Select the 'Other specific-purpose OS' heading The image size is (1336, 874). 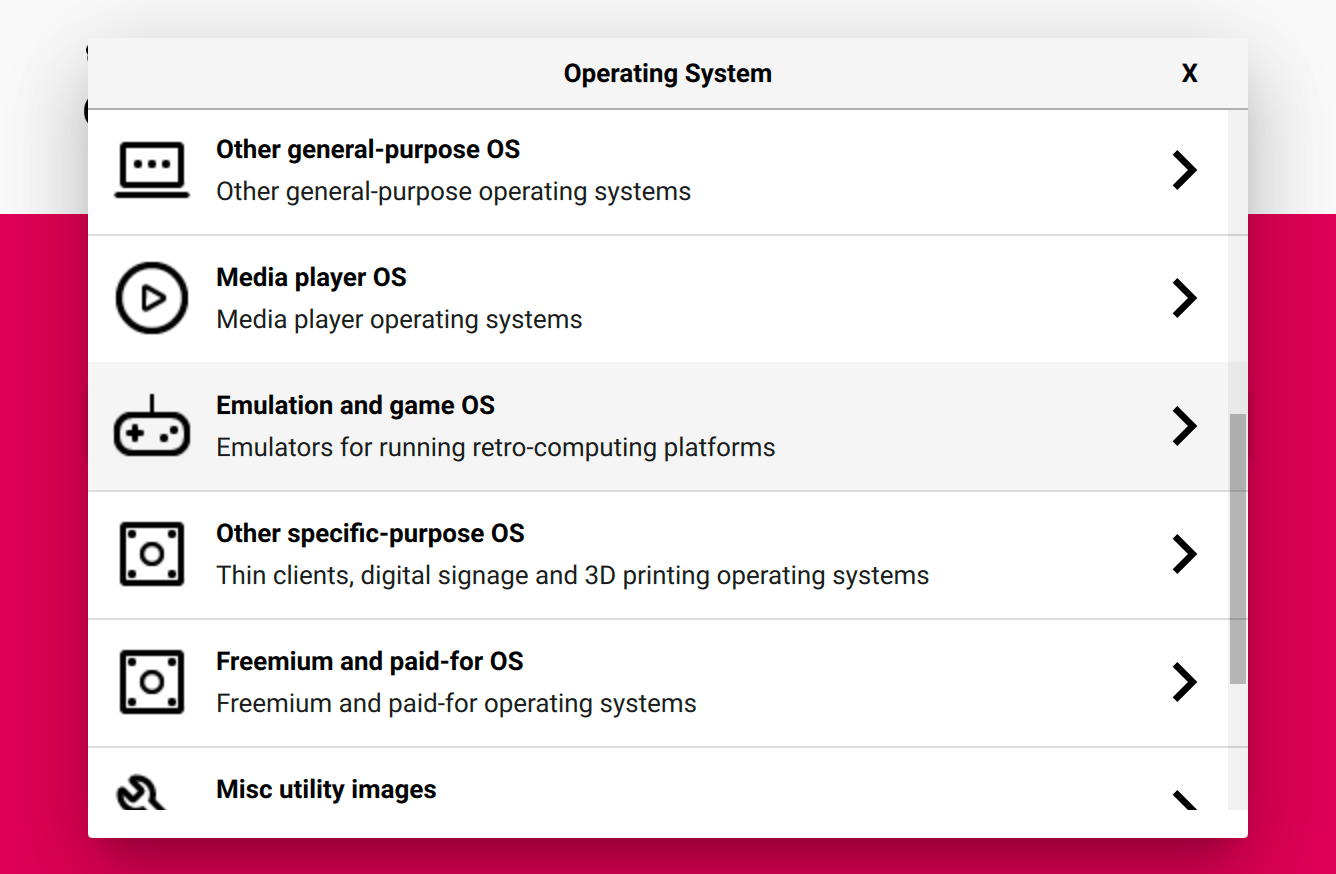tap(370, 534)
